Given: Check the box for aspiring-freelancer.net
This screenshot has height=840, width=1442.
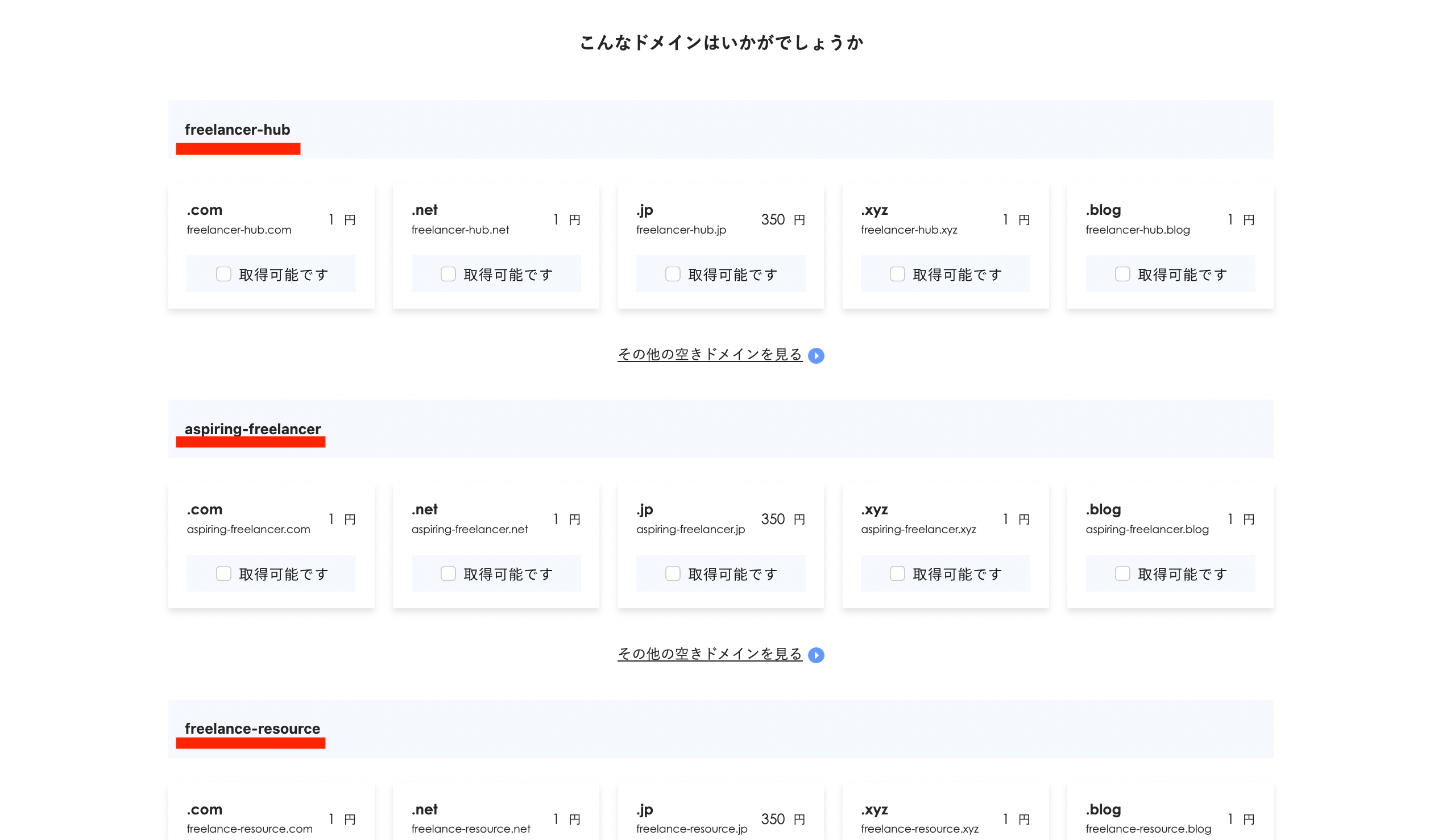Looking at the screenshot, I should (448, 573).
